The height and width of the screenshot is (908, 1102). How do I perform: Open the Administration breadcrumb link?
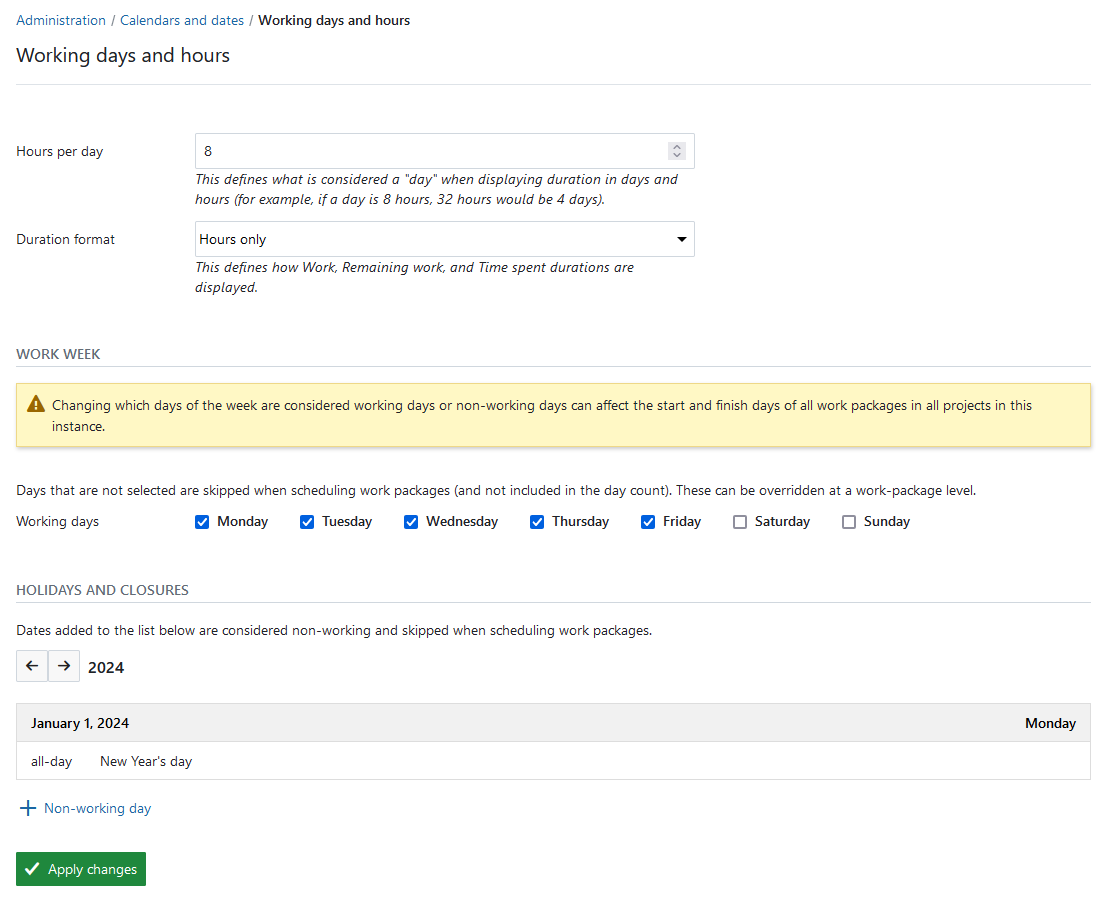(61, 20)
